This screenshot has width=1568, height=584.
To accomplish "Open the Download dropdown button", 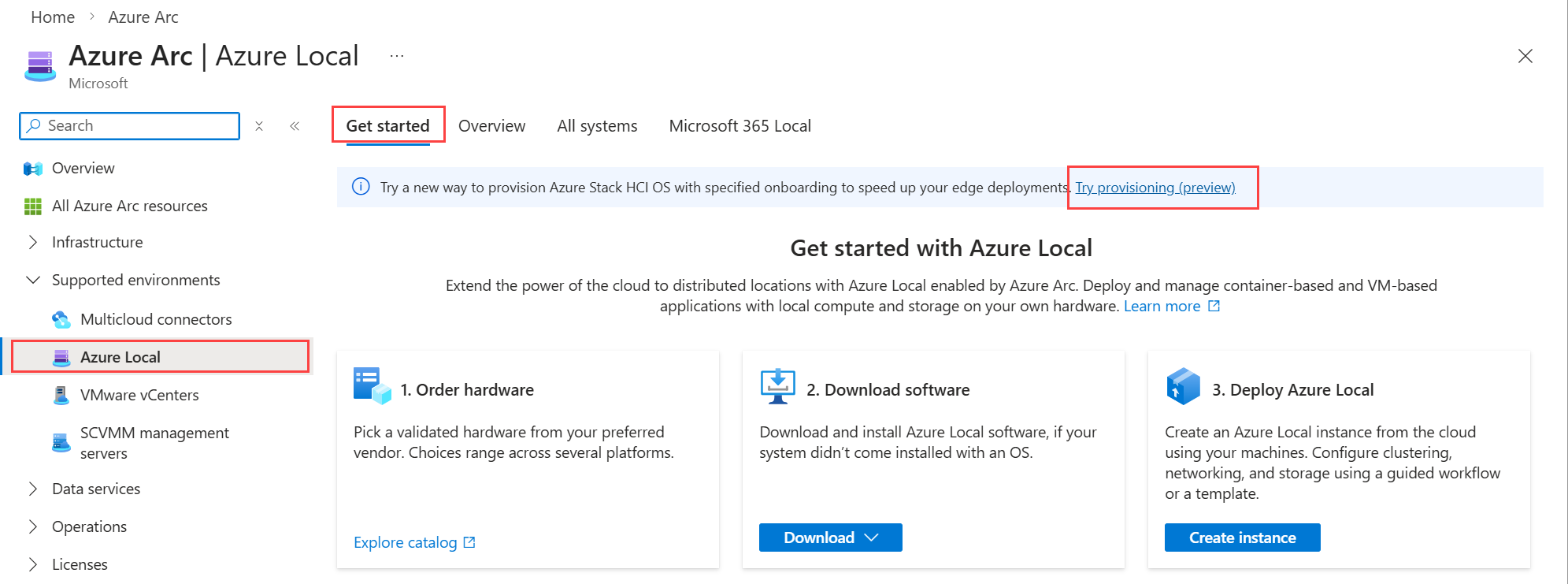I will point(830,538).
